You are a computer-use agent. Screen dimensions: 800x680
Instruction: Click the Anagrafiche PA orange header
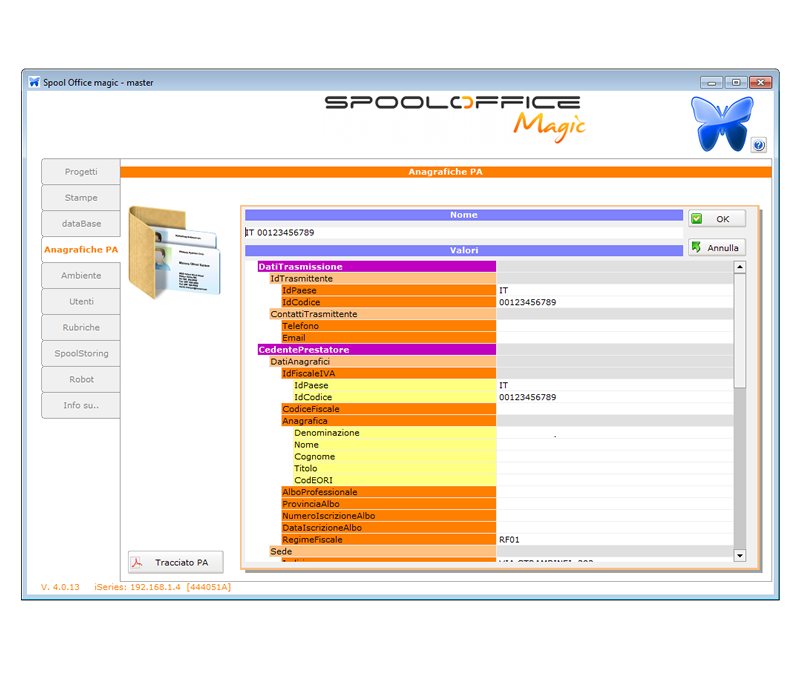pos(445,172)
